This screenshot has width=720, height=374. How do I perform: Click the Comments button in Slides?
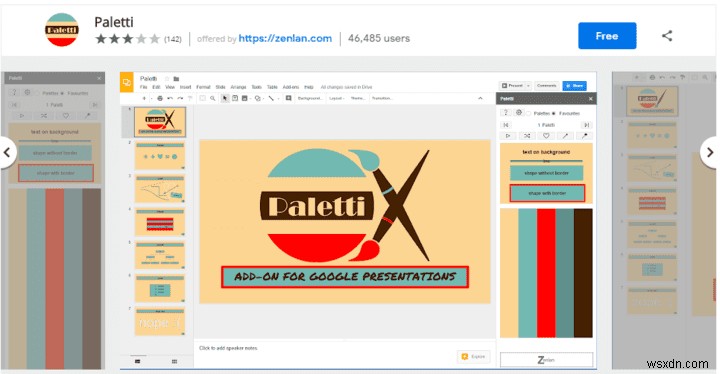(x=546, y=86)
